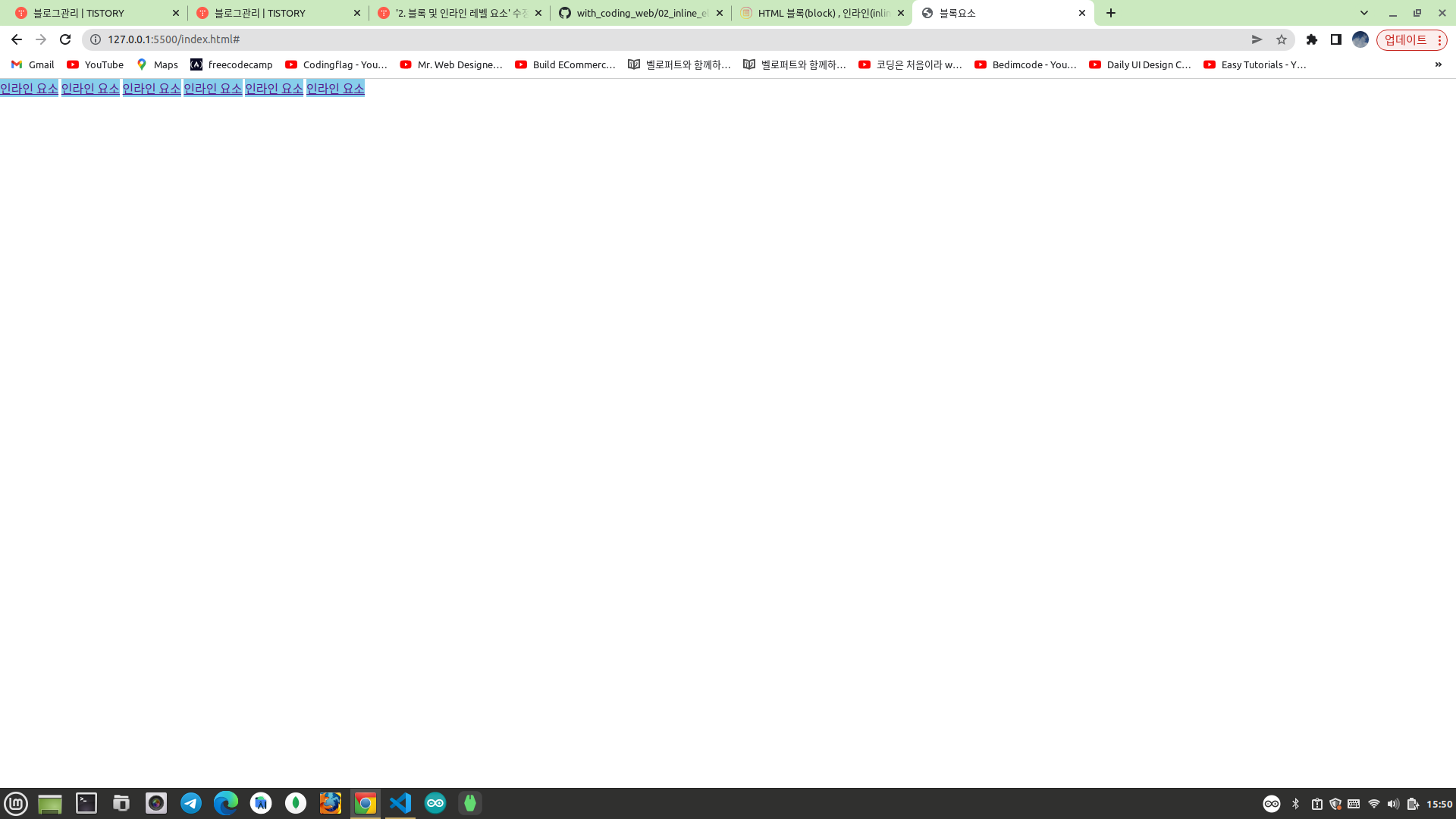This screenshot has height=819, width=1456.
Task: Expand the tab search dropdown
Action: 1364,13
